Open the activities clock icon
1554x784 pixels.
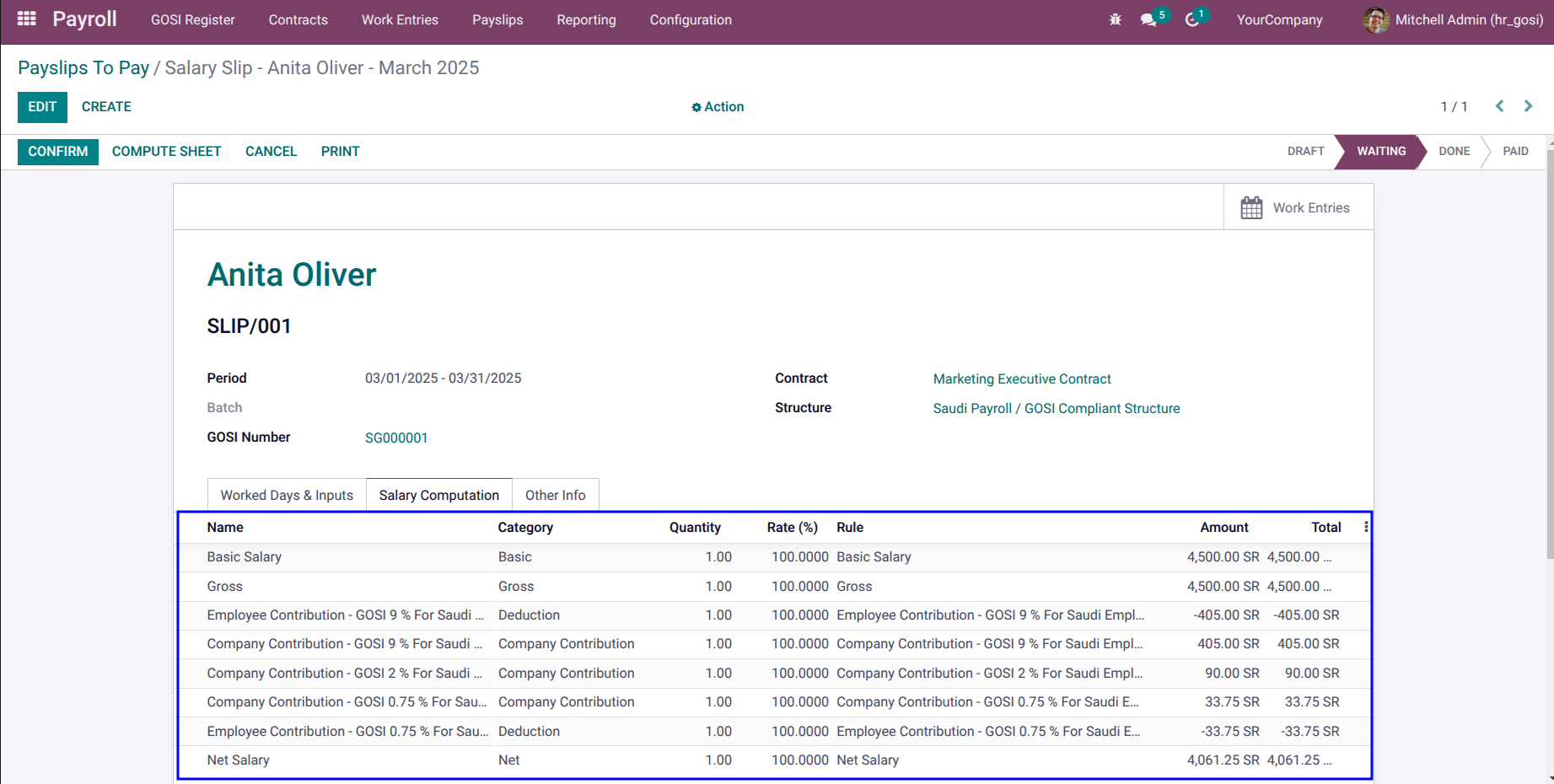(x=1191, y=19)
